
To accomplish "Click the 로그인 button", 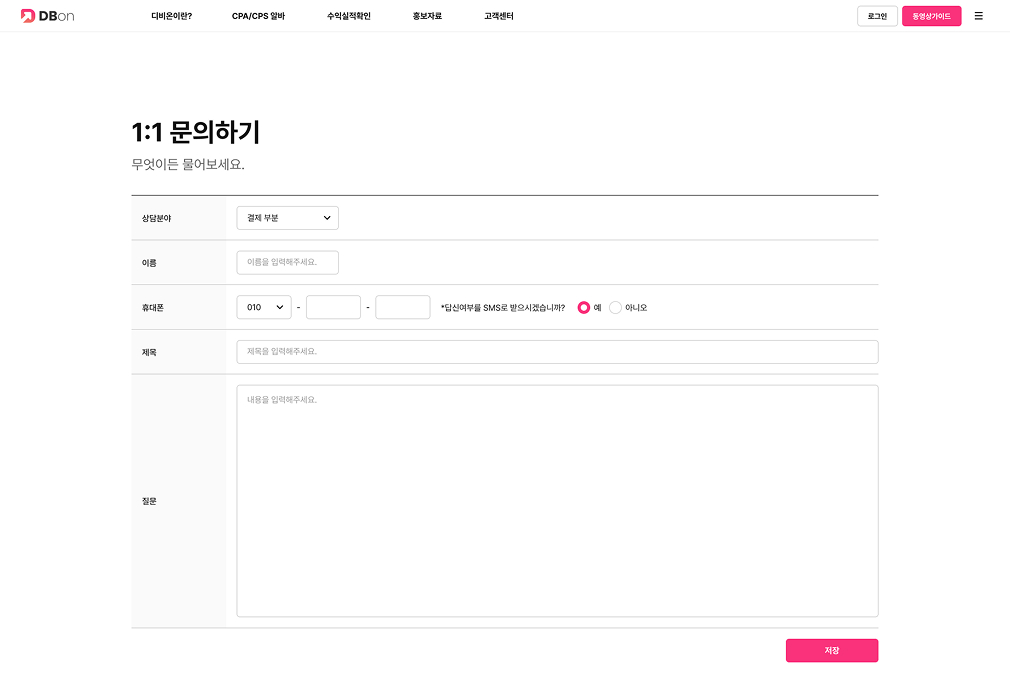I will click(x=877, y=16).
